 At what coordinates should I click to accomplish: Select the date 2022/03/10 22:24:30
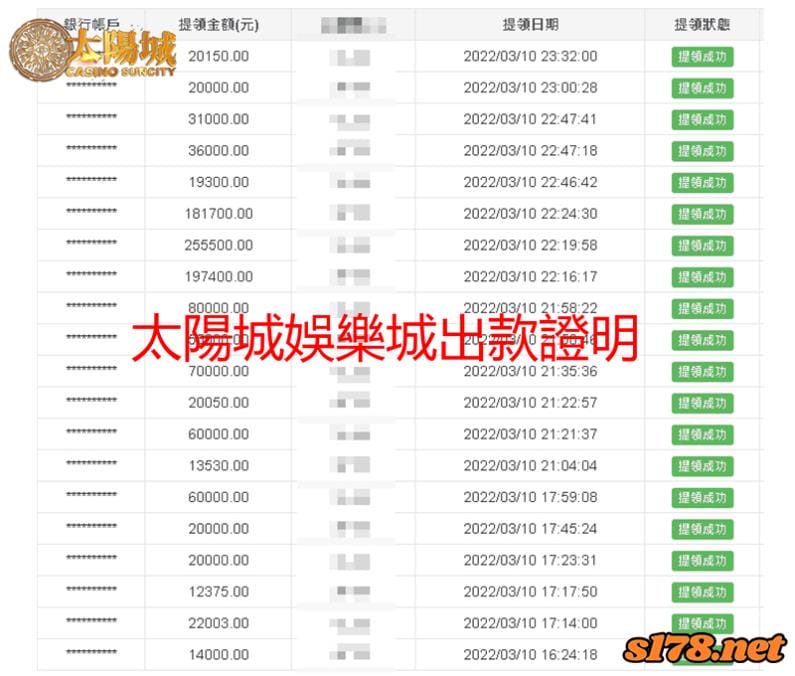pyautogui.click(x=530, y=214)
